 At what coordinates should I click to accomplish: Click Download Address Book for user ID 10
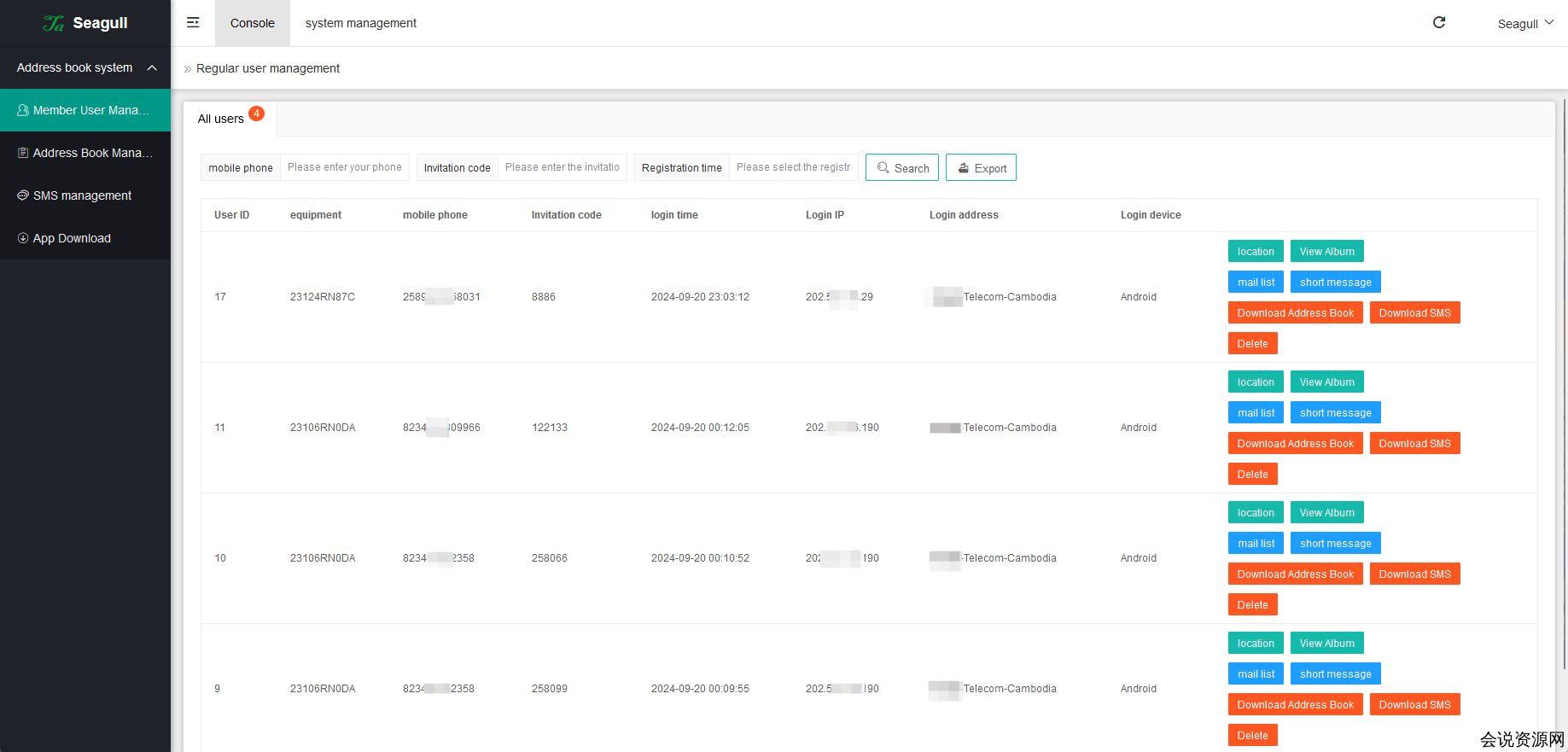click(1296, 574)
